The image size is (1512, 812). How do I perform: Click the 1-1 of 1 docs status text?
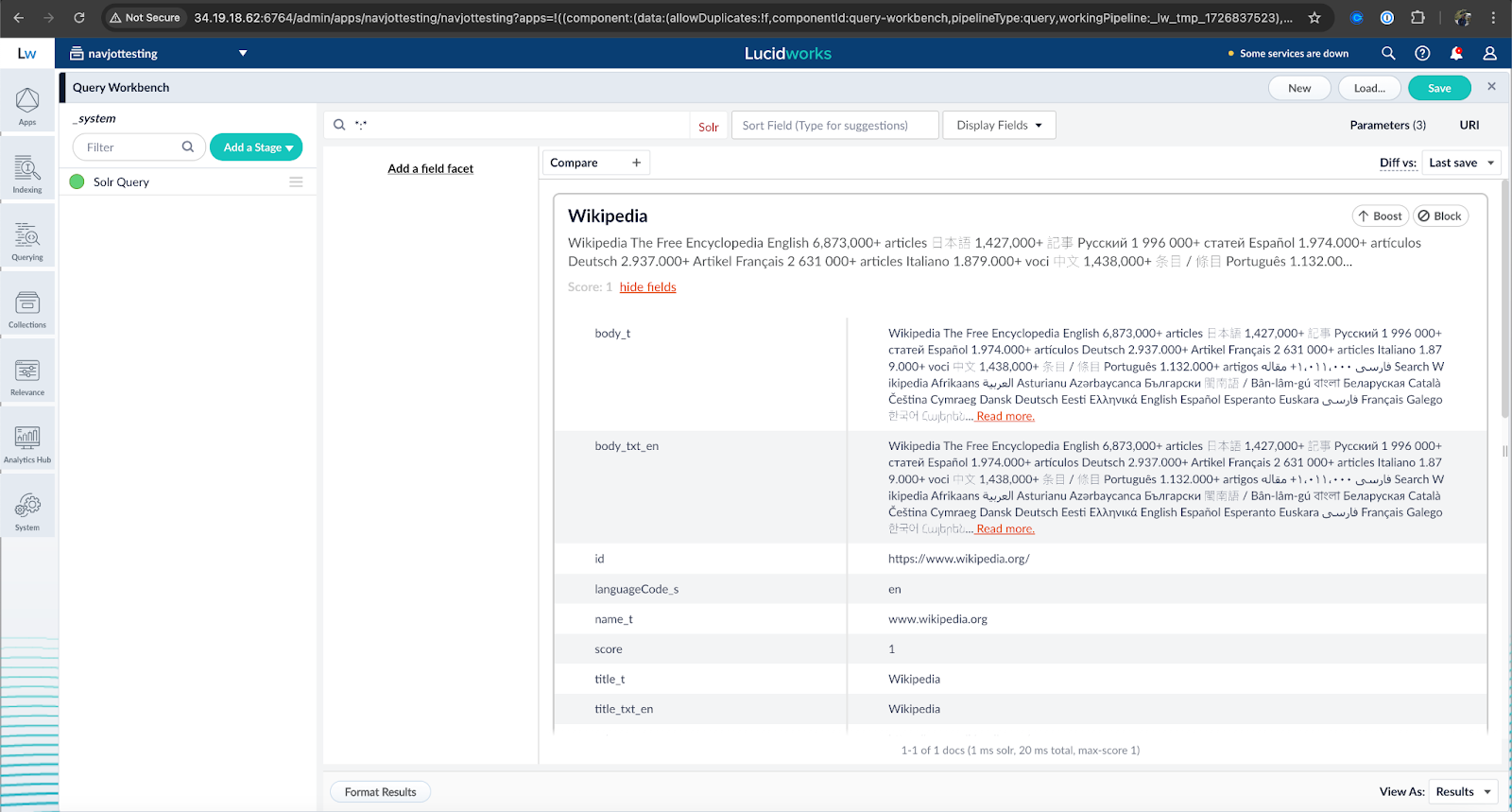coord(1021,751)
